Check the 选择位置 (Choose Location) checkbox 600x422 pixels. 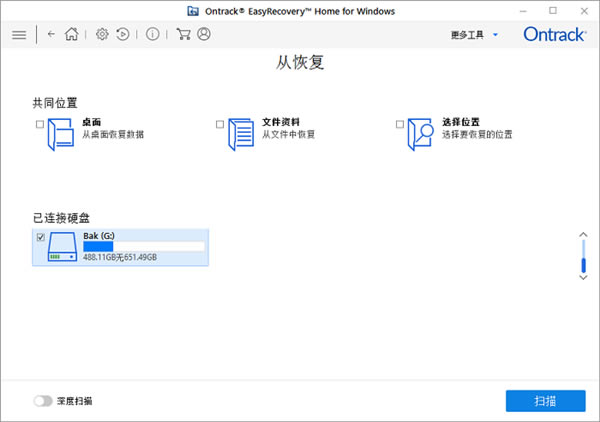click(400, 125)
